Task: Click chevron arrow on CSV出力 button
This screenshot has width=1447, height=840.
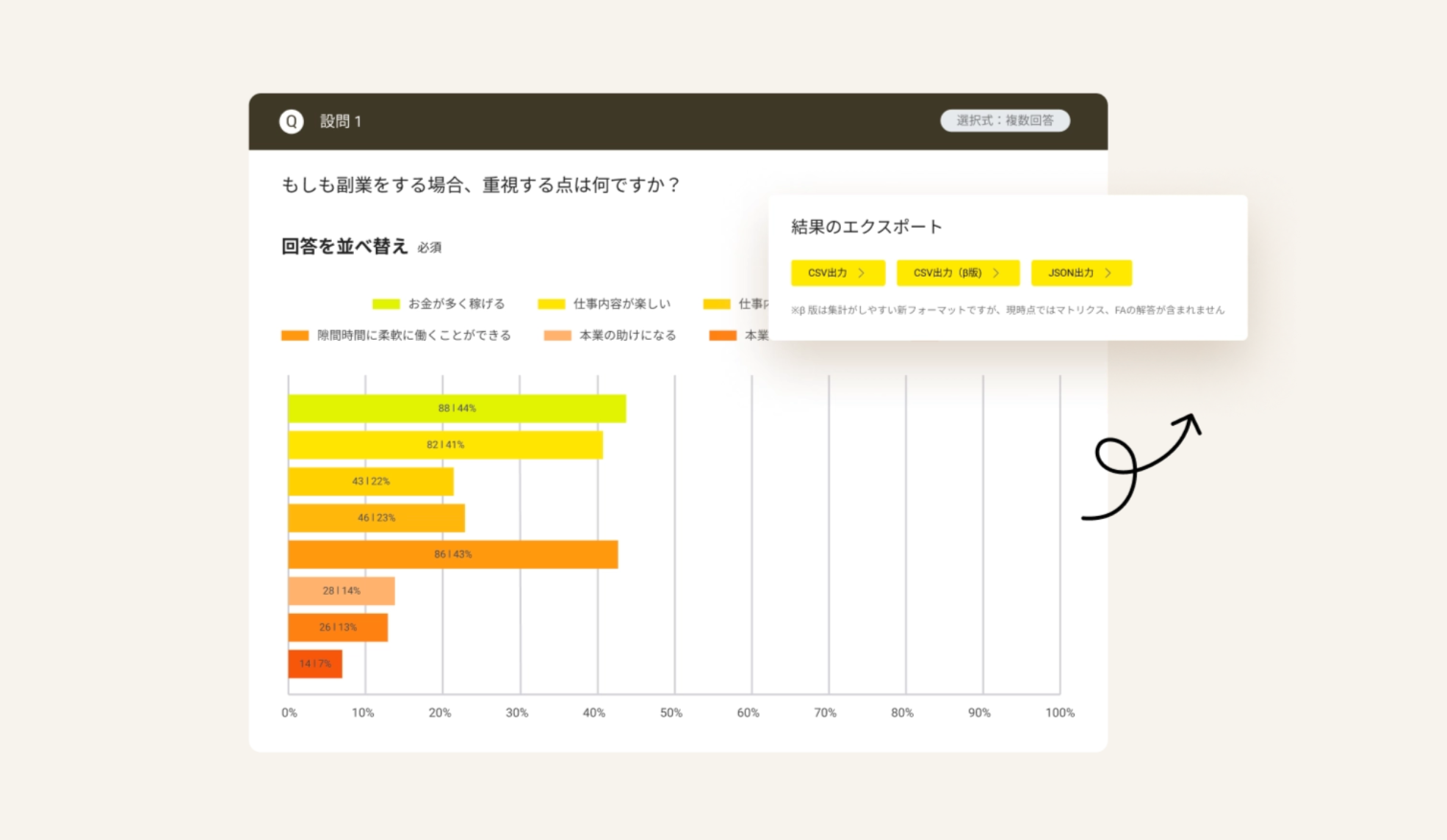Action: pos(862,272)
